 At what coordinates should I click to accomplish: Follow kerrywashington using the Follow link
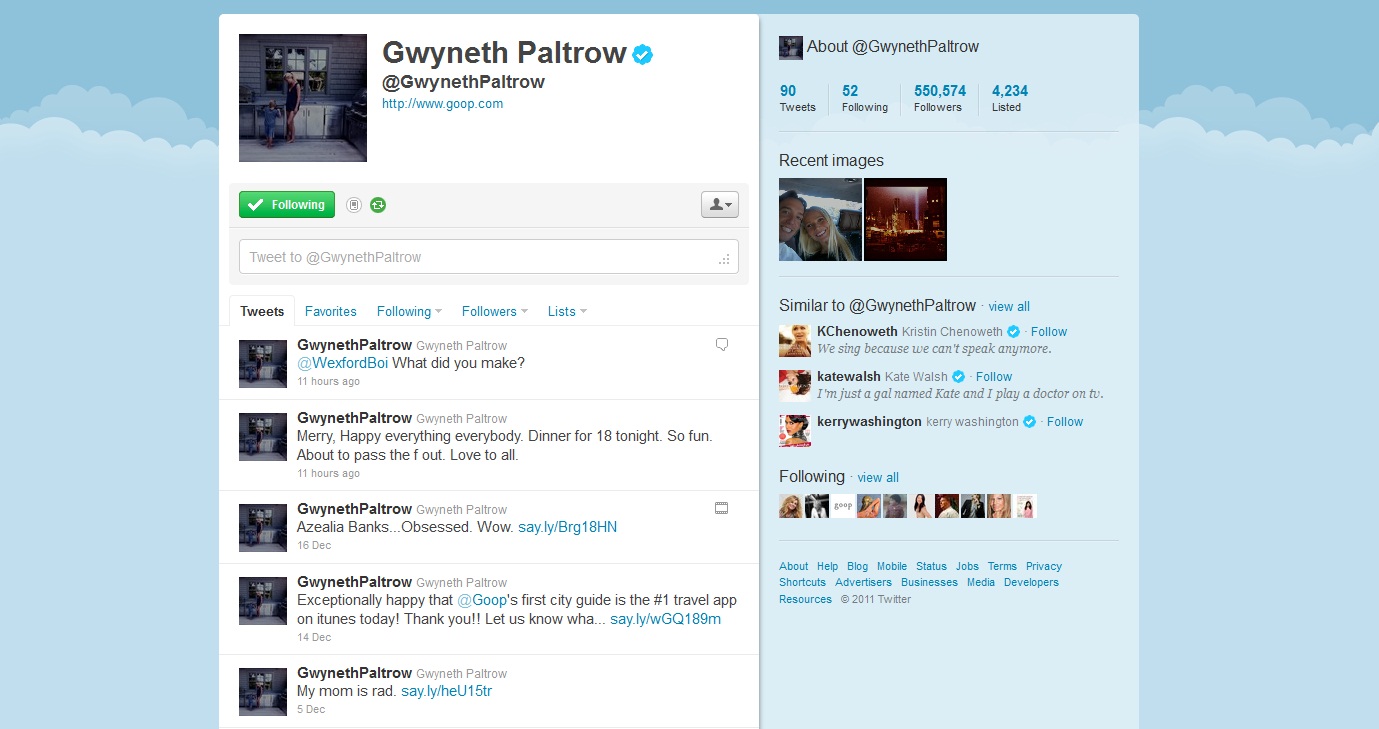1065,422
